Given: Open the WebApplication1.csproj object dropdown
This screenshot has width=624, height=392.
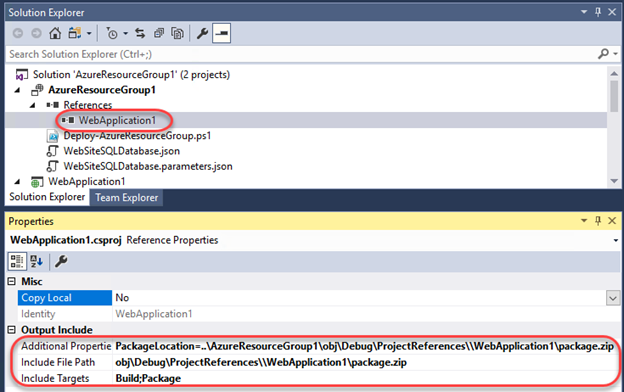Looking at the screenshot, I should (616, 240).
